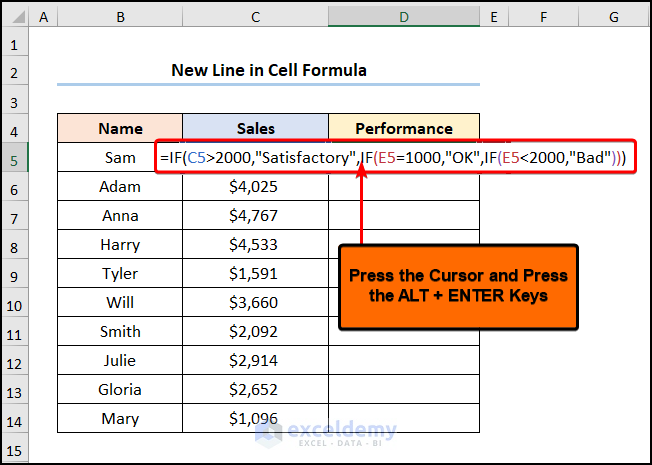Click the $3,660 sales cell
The width and height of the screenshot is (652, 465).
[256, 303]
